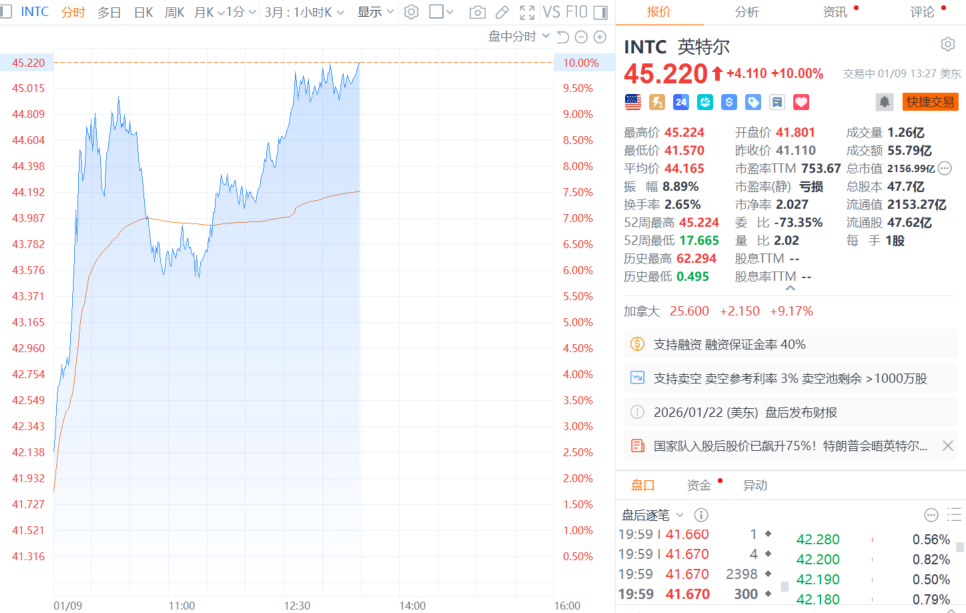Screen dimensions: 966x613
Task: Switch to the 资讯 news tab
Action: coord(835,12)
